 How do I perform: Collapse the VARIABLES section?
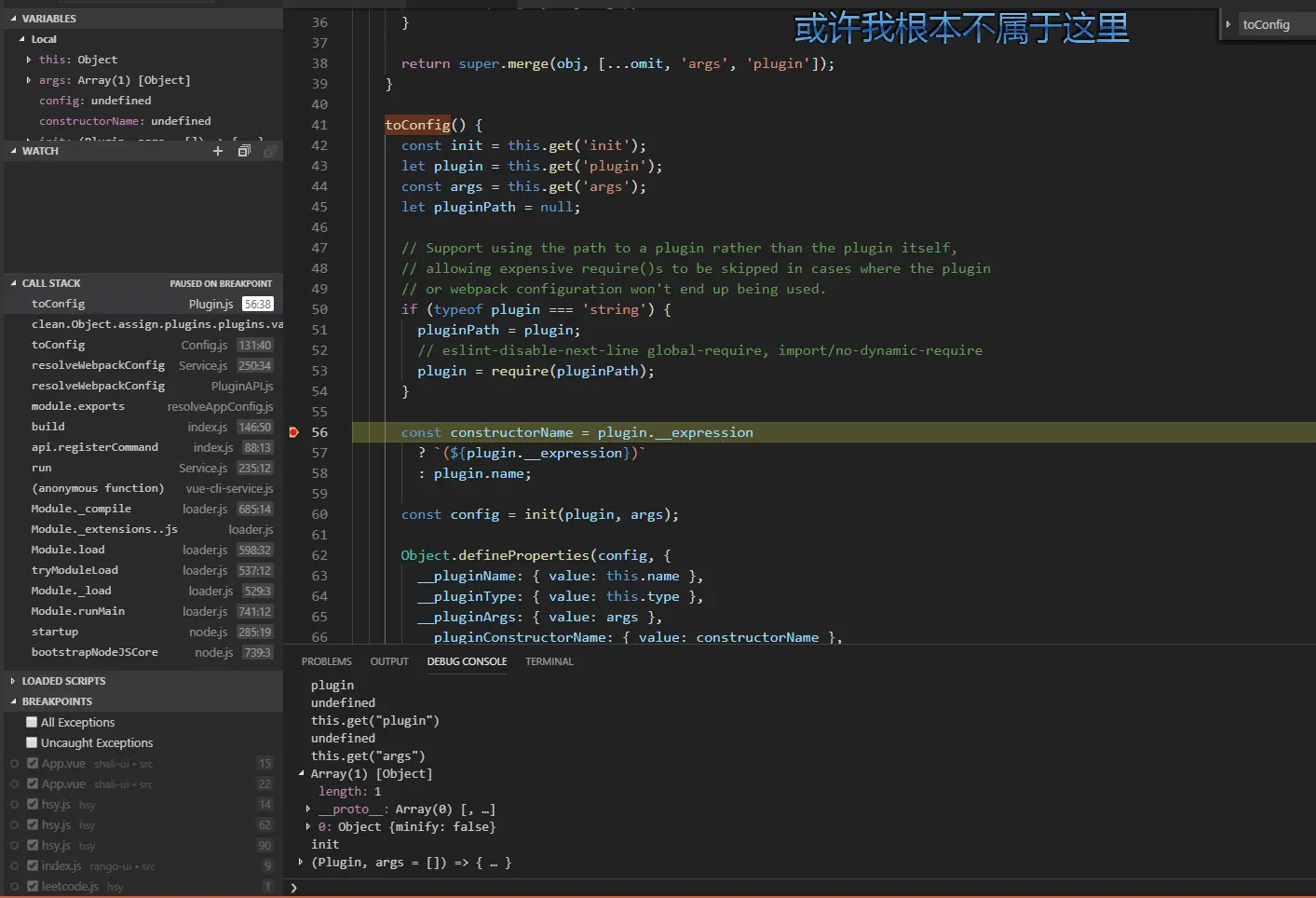coord(13,19)
